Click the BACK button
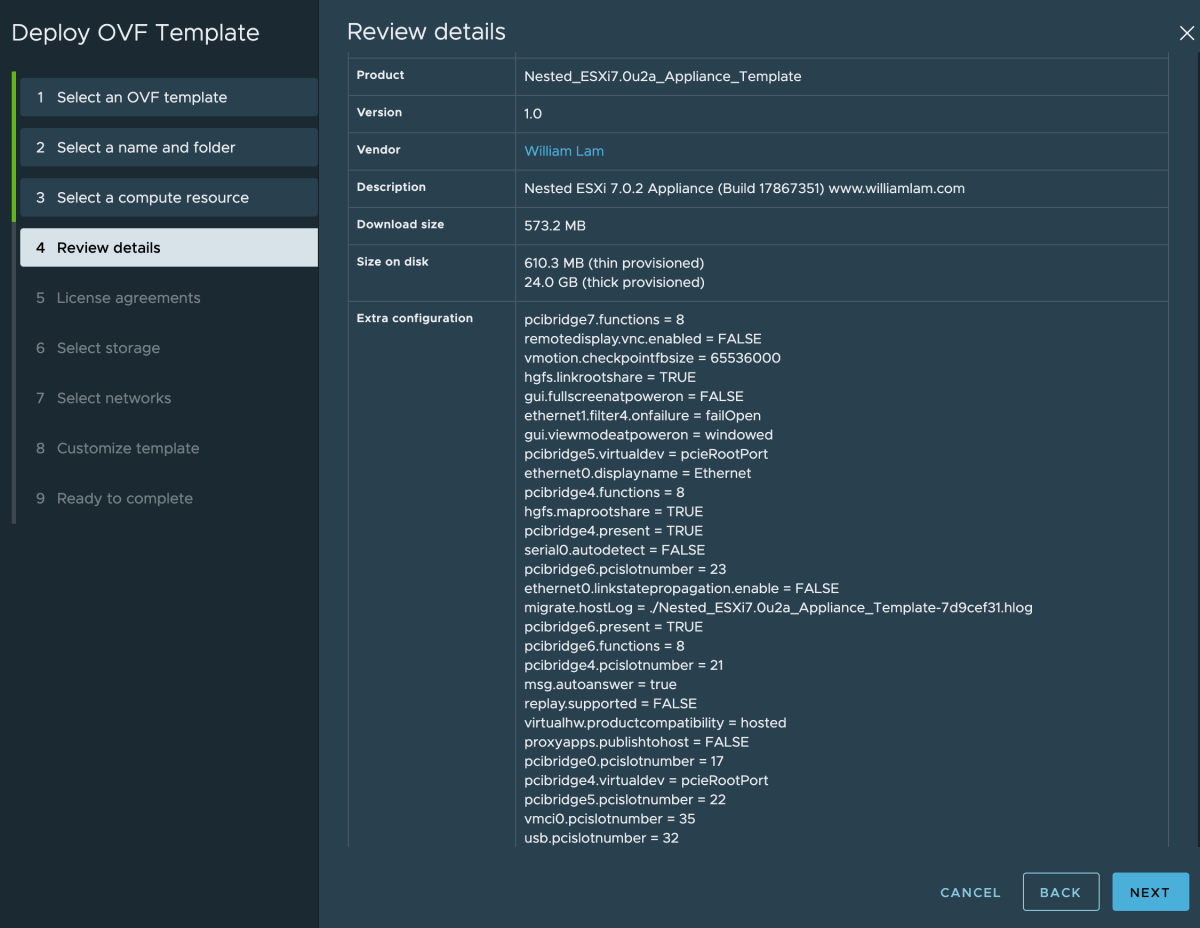This screenshot has width=1200, height=928. [x=1061, y=891]
